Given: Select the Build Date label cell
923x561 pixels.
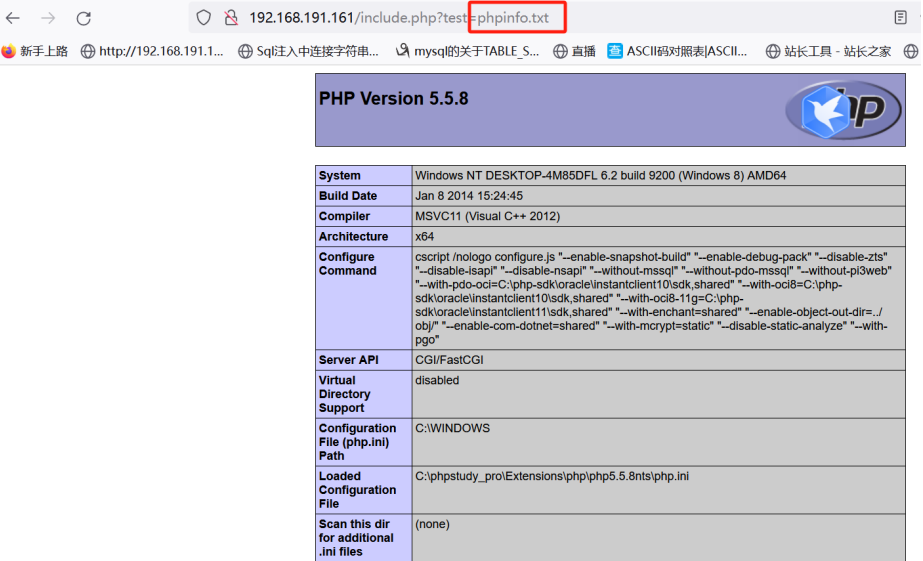Looking at the screenshot, I should click(364, 195).
